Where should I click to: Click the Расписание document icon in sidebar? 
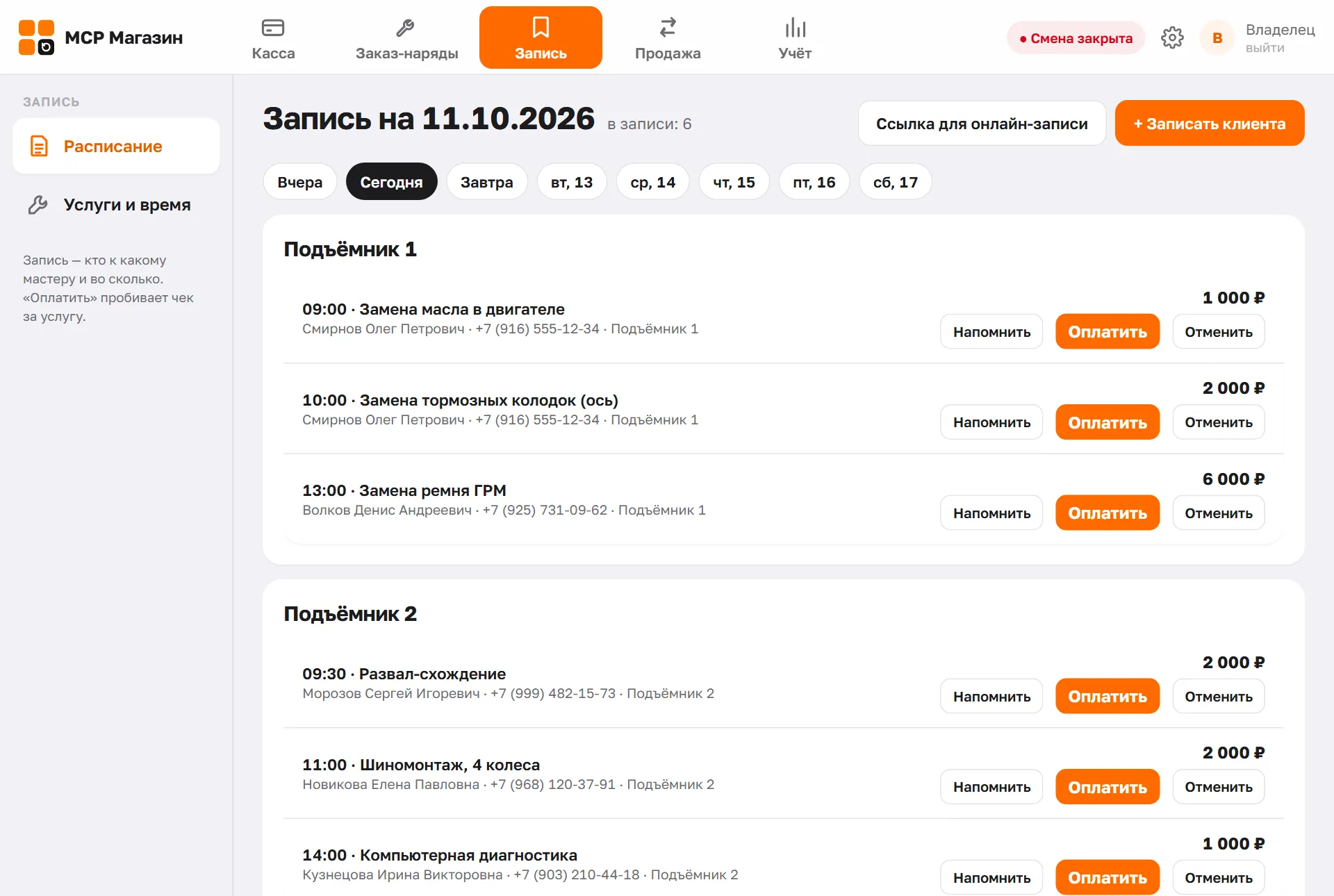(x=39, y=146)
